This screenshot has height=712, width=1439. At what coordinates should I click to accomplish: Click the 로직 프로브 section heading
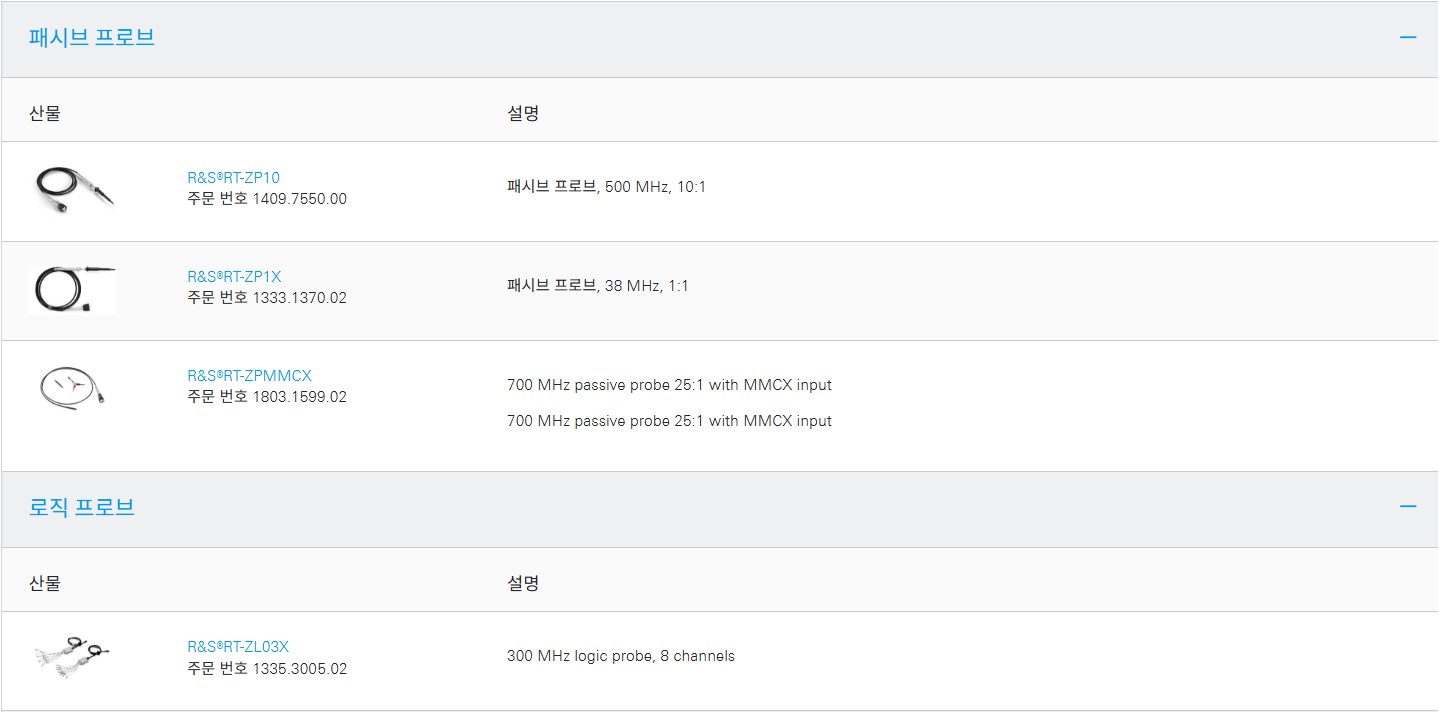[x=82, y=507]
